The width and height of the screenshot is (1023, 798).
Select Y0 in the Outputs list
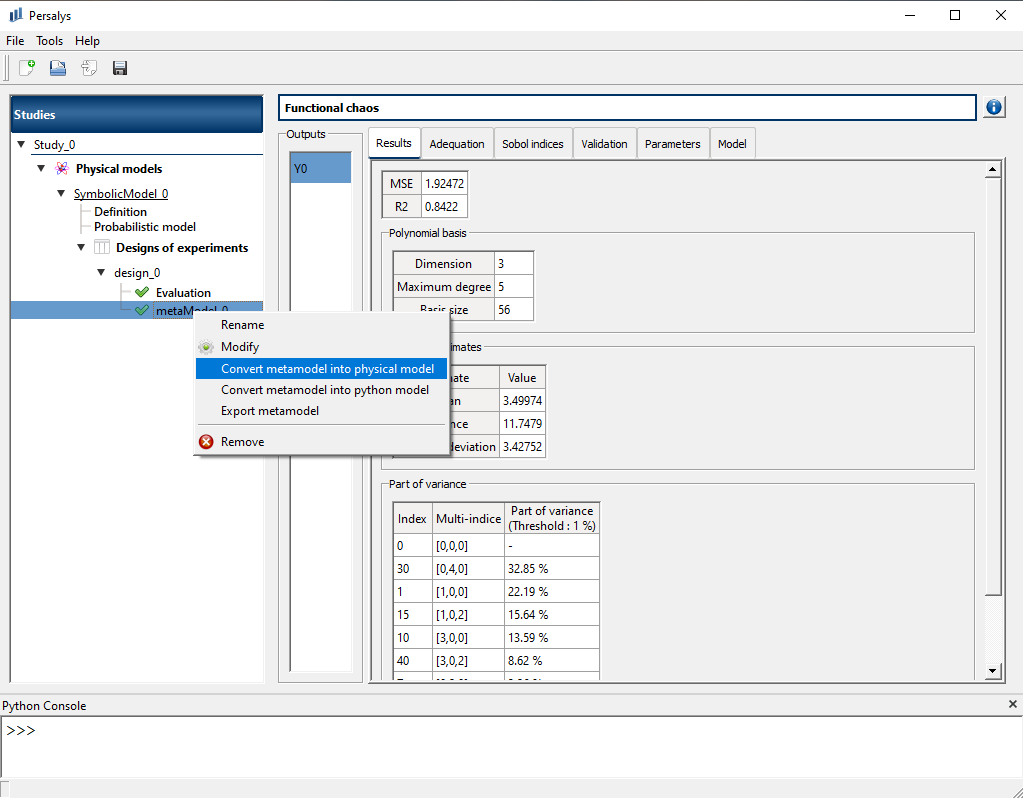pyautogui.click(x=320, y=169)
